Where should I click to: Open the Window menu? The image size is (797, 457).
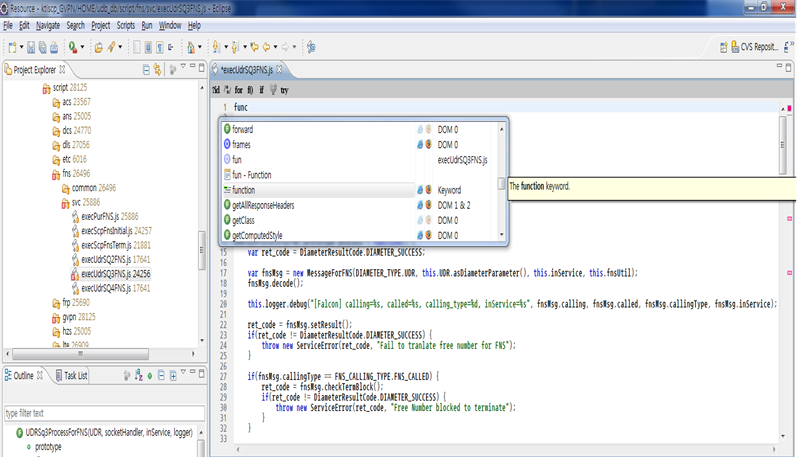click(x=170, y=25)
